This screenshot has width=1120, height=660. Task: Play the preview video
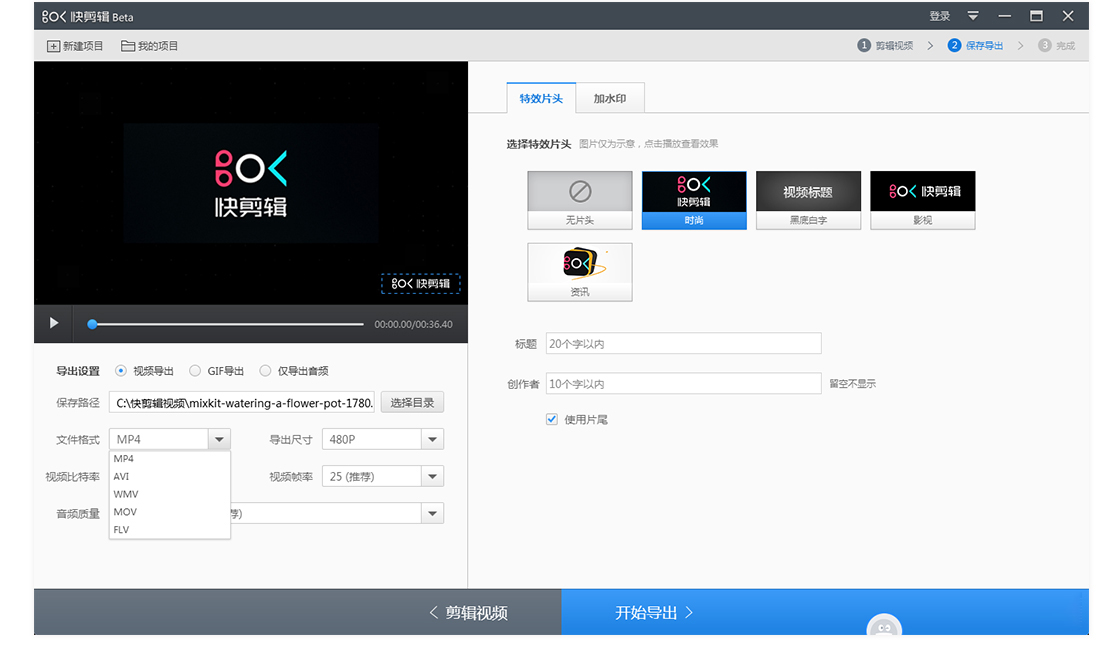pos(54,323)
